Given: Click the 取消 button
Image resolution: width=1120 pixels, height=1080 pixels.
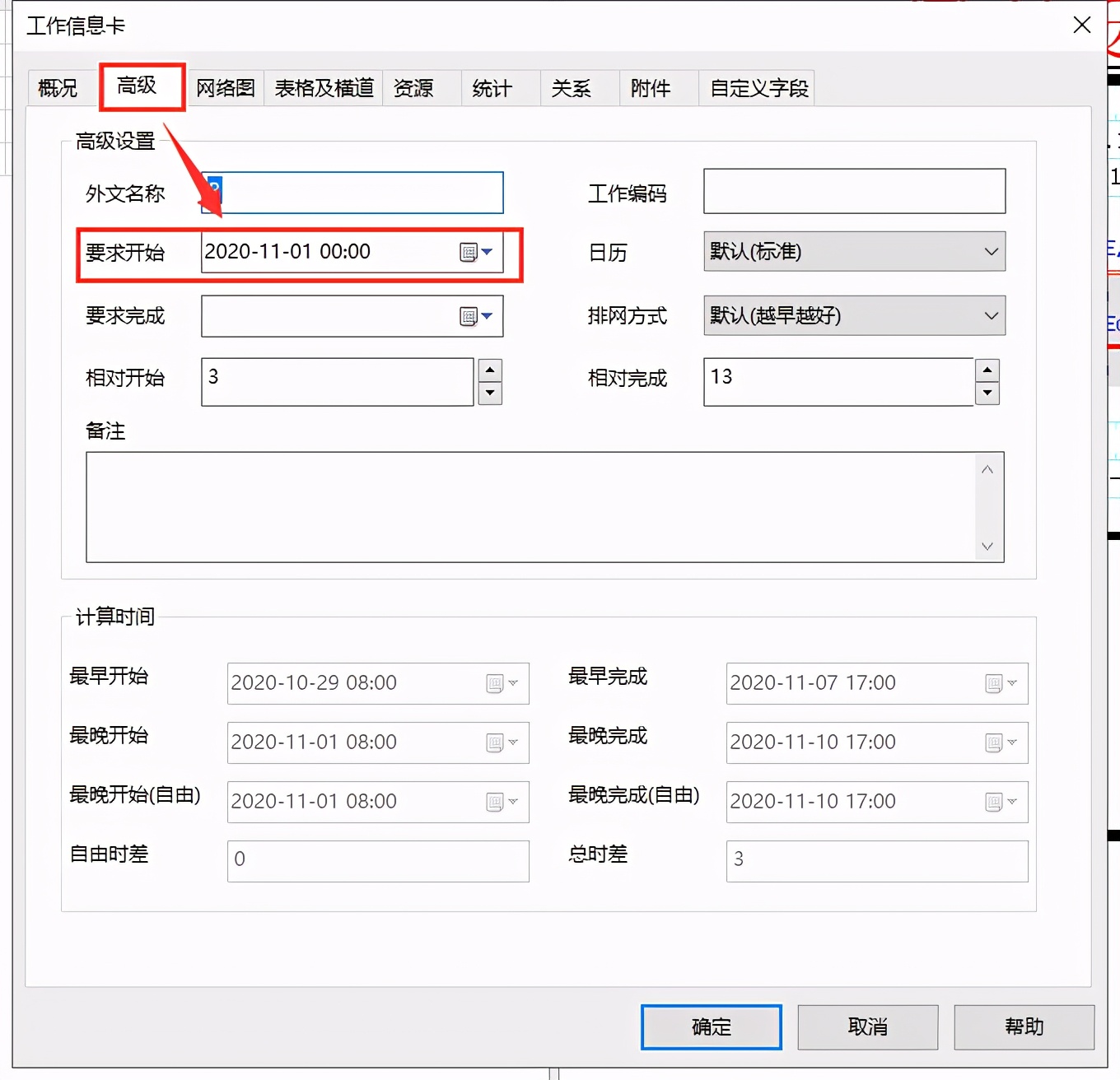Looking at the screenshot, I should [x=867, y=1026].
